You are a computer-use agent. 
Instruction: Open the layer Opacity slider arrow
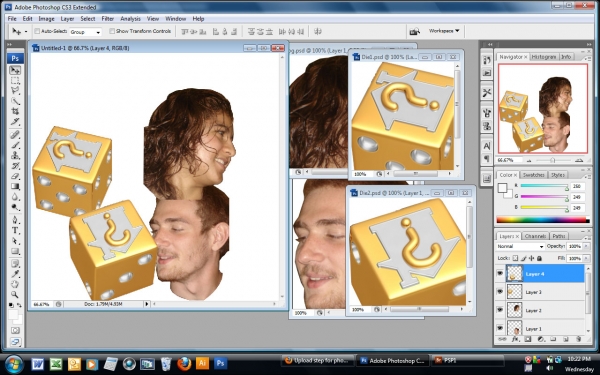pos(586,246)
